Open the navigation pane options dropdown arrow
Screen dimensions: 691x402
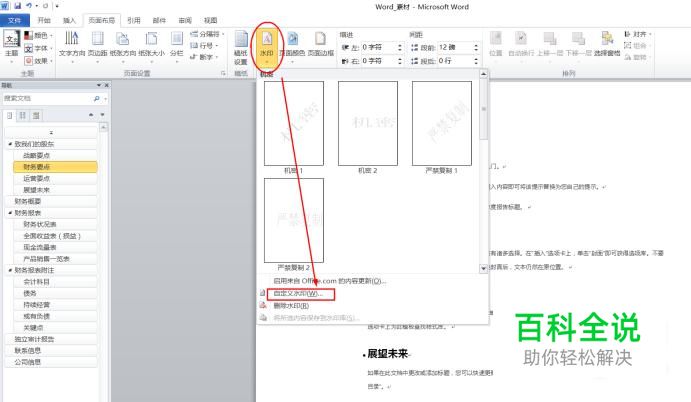point(99,85)
